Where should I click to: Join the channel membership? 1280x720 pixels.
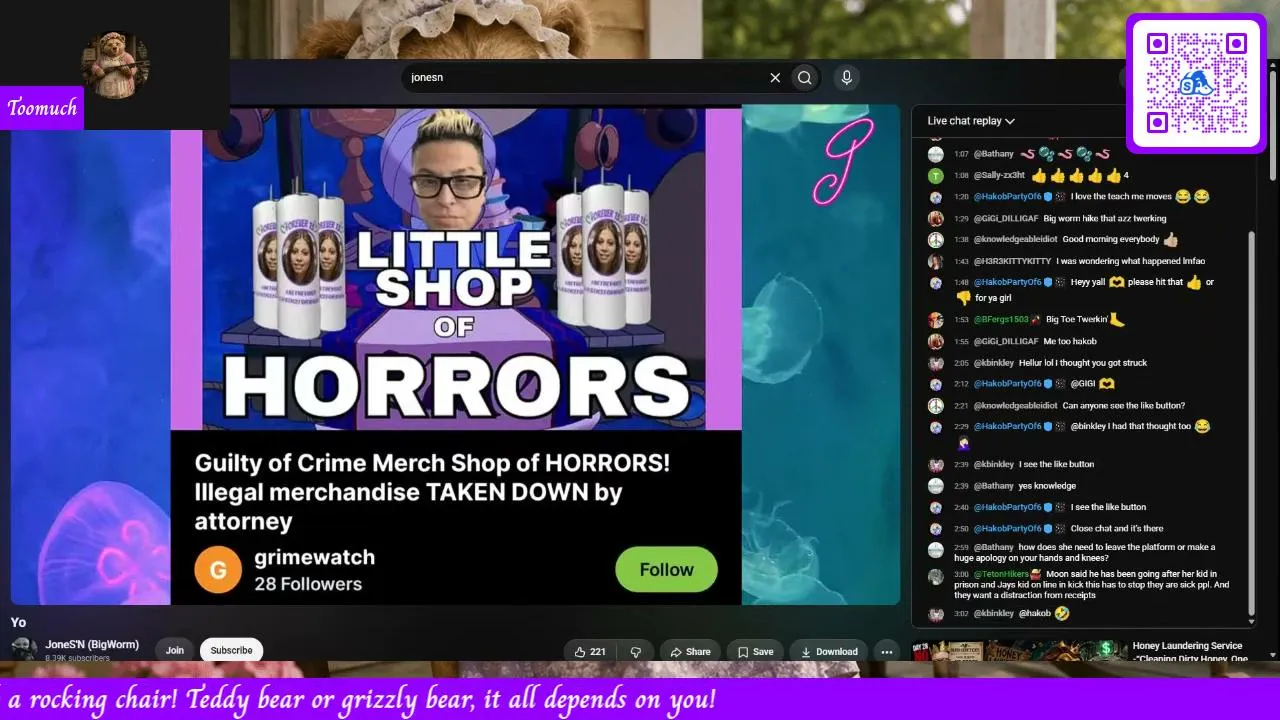coord(175,651)
